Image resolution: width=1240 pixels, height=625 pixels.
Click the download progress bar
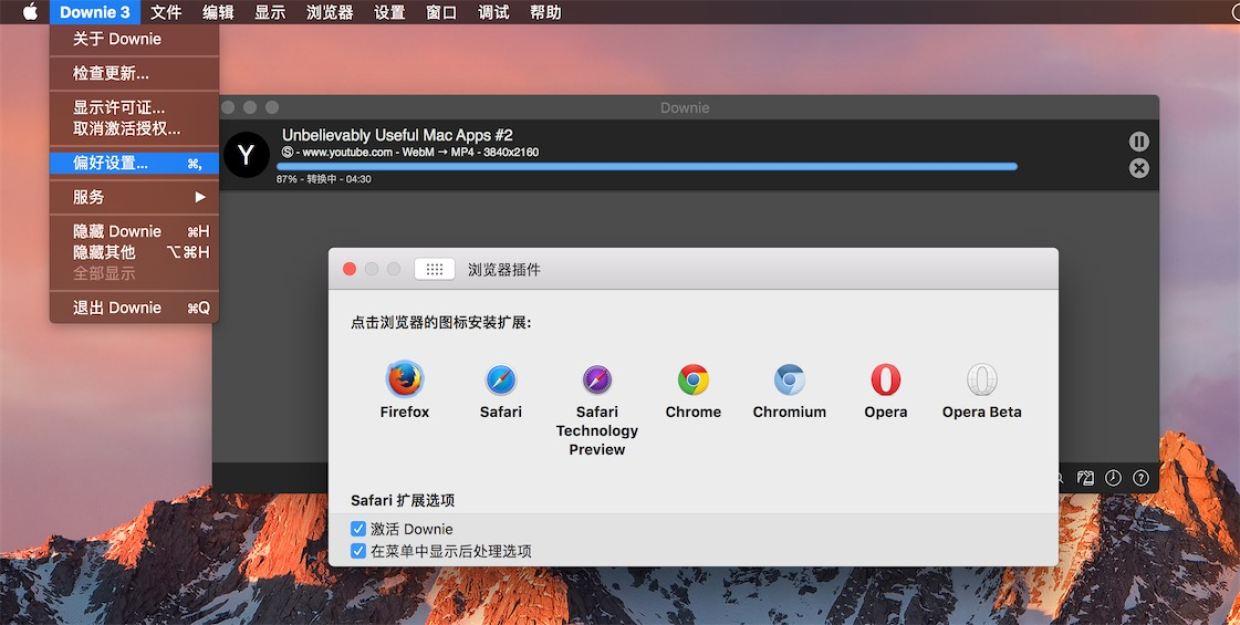tap(647, 166)
